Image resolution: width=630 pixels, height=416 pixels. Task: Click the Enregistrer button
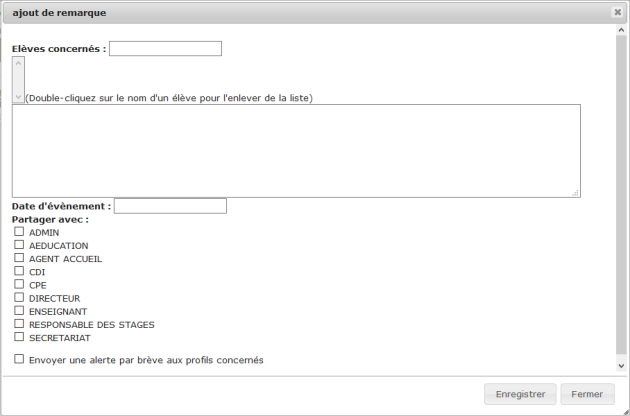519,394
